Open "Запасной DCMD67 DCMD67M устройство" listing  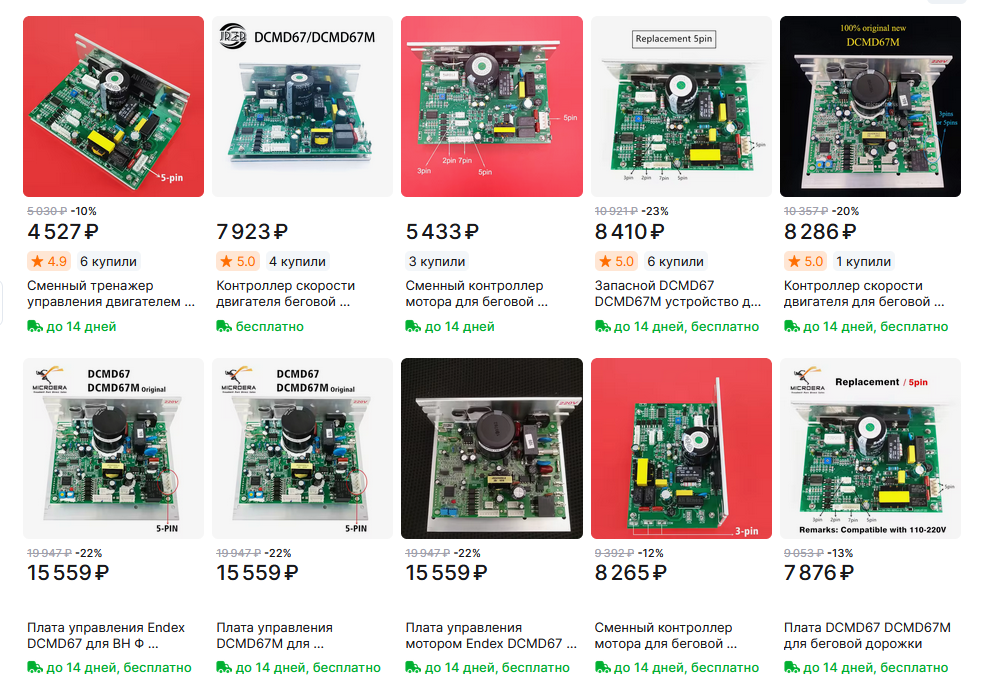678,294
